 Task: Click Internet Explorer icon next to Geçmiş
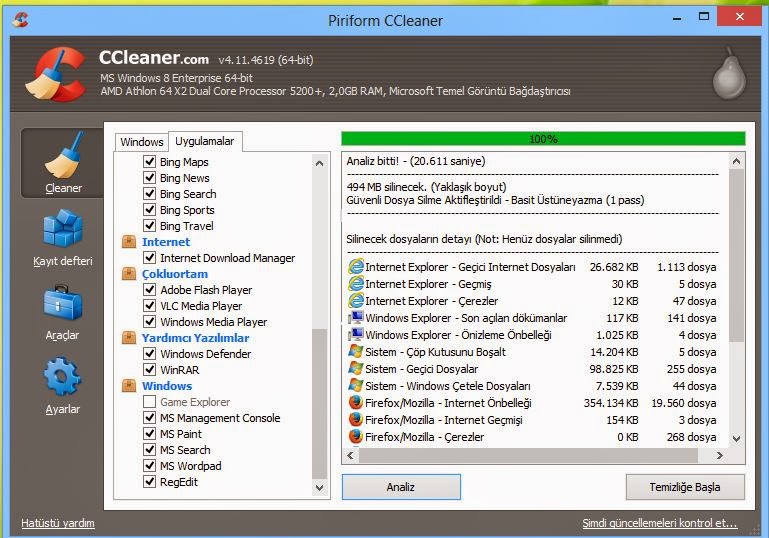356,283
